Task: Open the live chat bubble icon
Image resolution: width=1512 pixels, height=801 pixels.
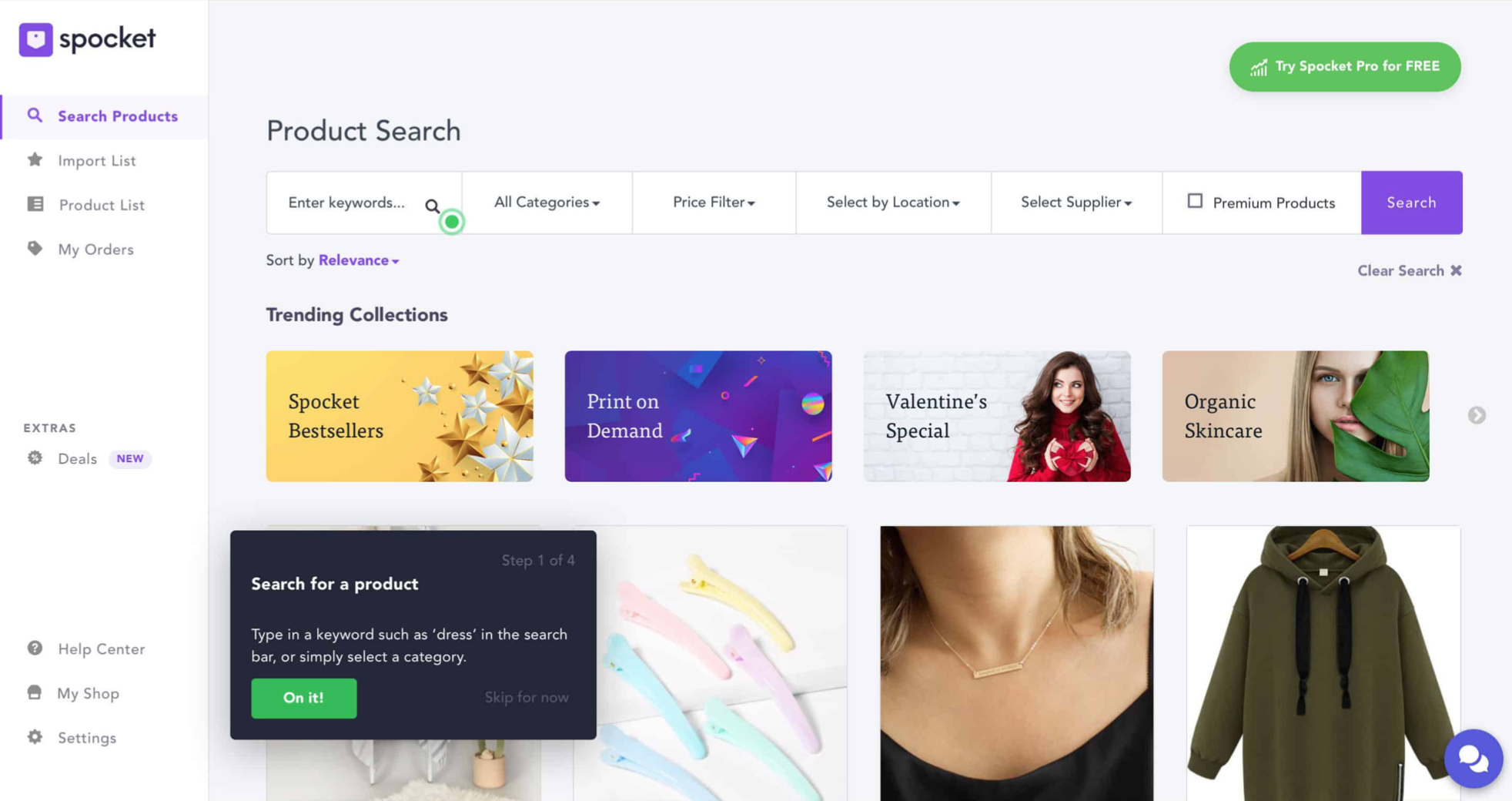Action: [1473, 759]
